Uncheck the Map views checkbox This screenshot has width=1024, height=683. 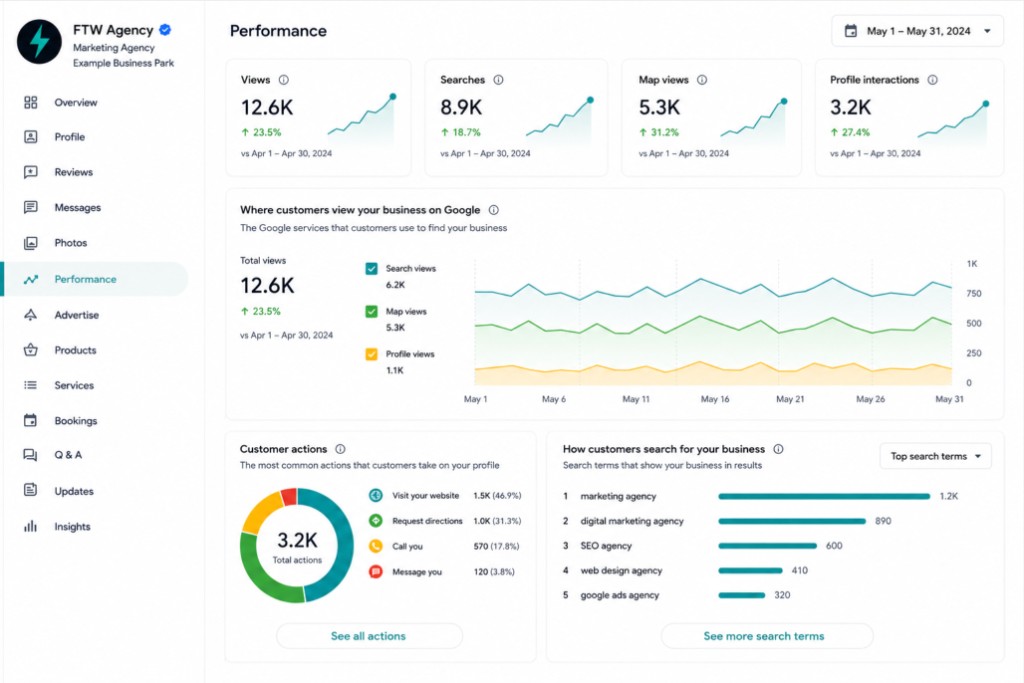pos(372,311)
